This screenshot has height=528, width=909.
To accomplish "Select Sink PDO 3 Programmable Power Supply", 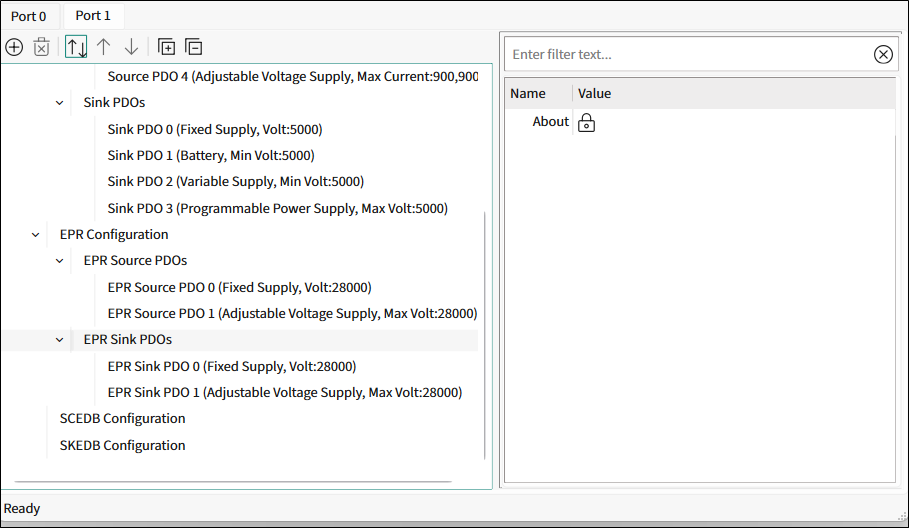I will coord(278,208).
